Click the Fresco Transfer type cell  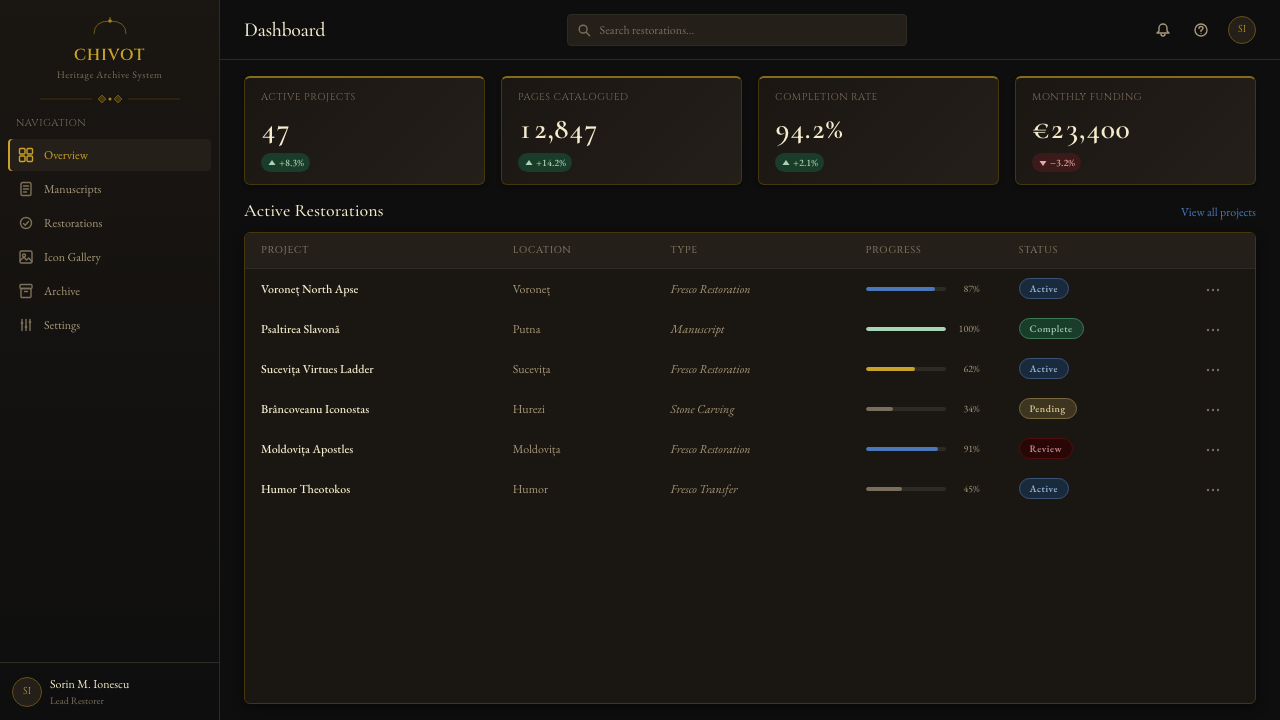coord(704,489)
